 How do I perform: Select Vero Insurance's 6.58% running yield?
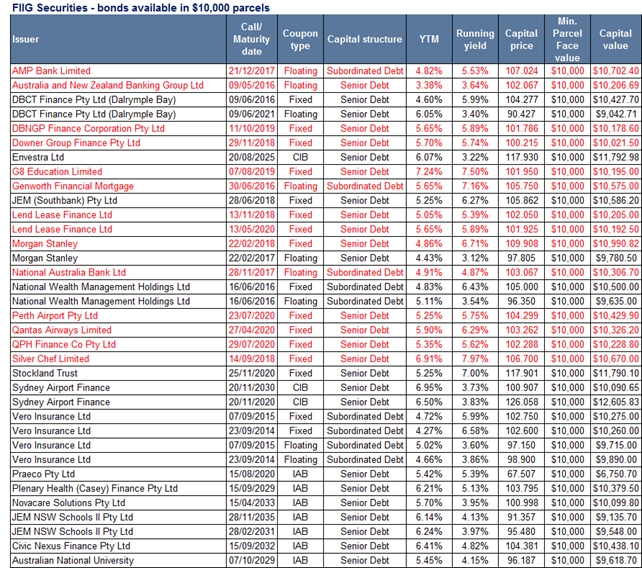tap(475, 430)
